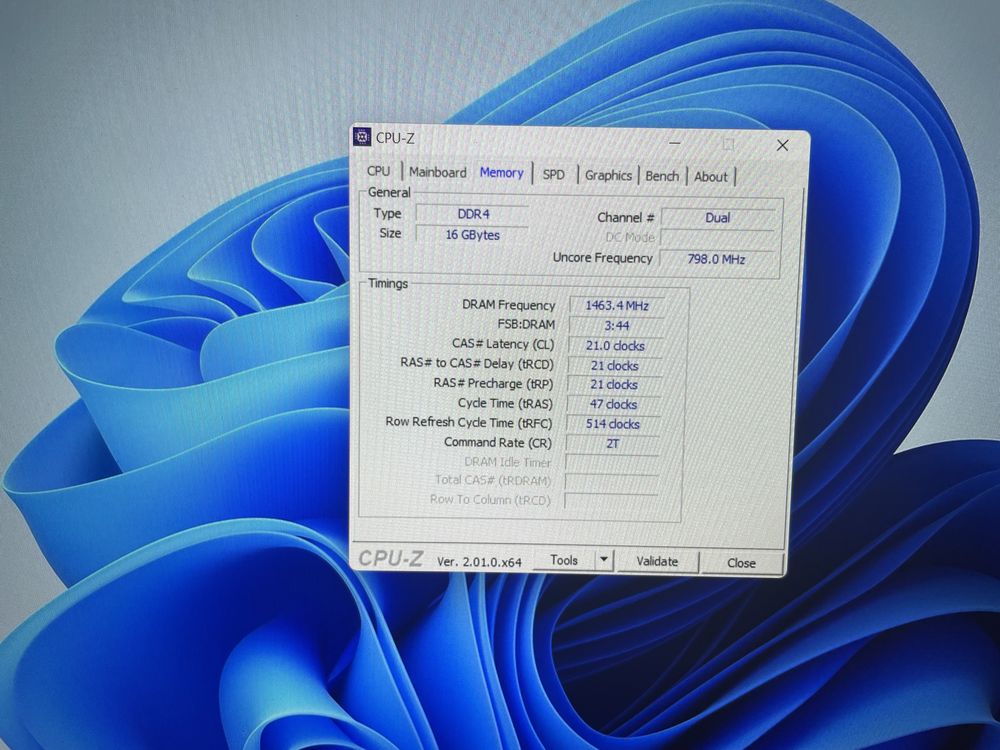Minimize the CPU-Z window
This screenshot has width=1000, height=750.
674,143
